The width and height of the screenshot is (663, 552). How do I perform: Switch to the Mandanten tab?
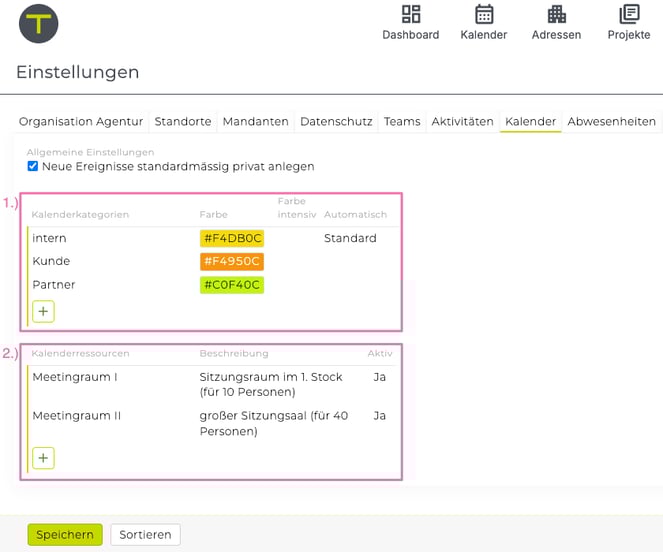click(255, 122)
